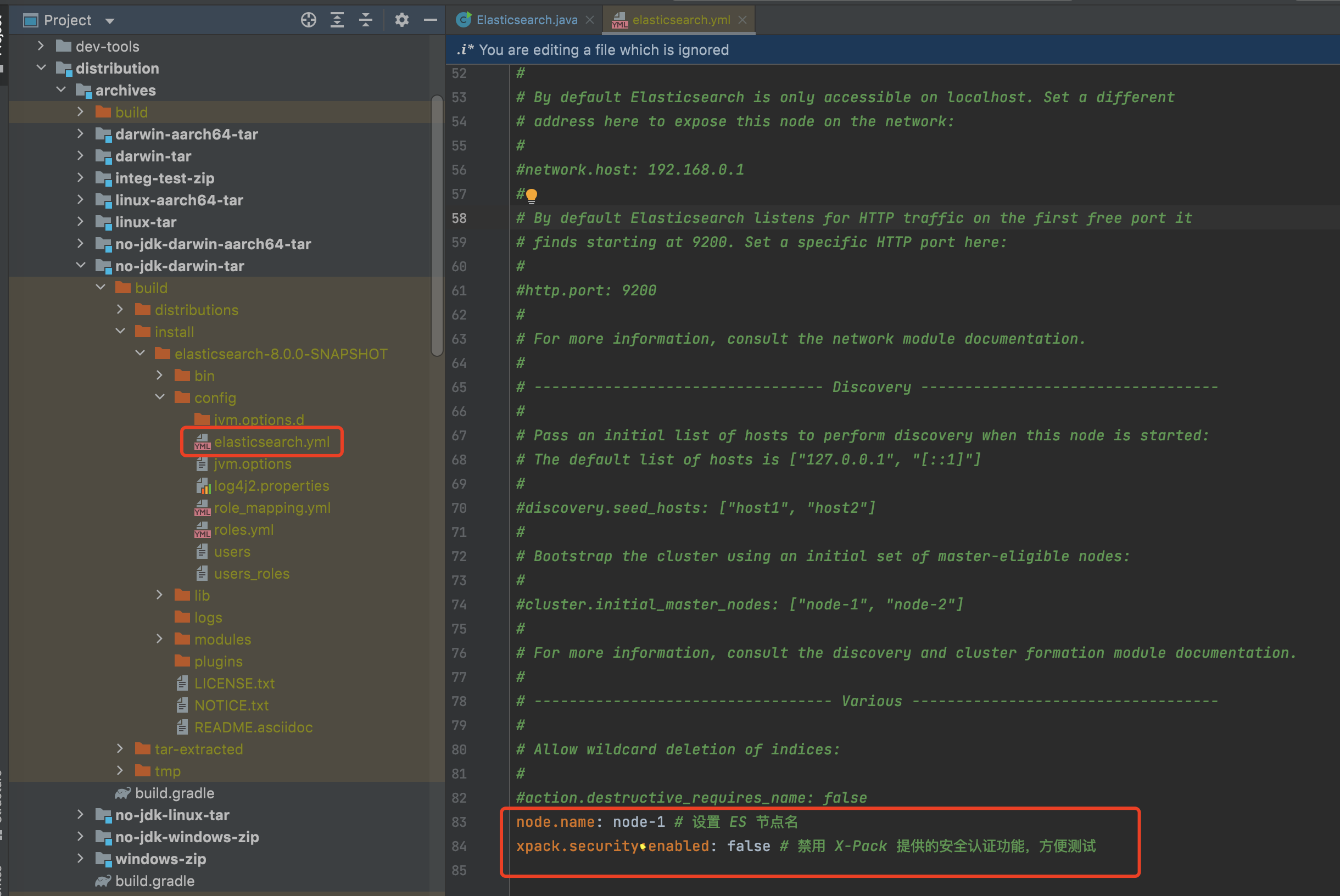
Task: Click the yellow lightbulb intention icon
Action: click(x=532, y=195)
